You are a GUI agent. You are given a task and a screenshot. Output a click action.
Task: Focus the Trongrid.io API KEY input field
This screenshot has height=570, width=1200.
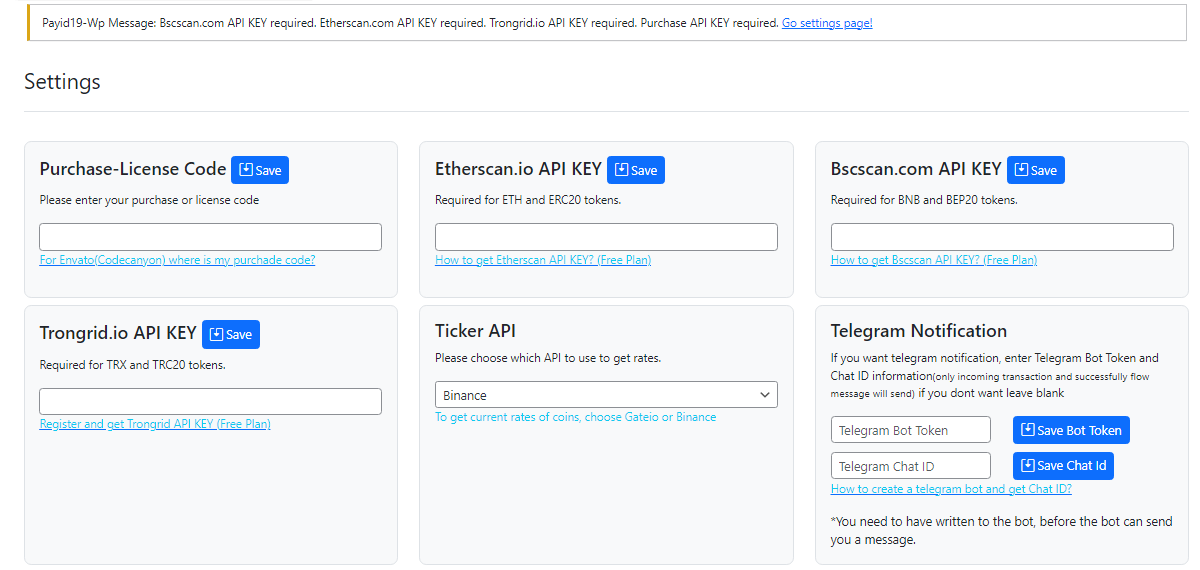(x=210, y=401)
